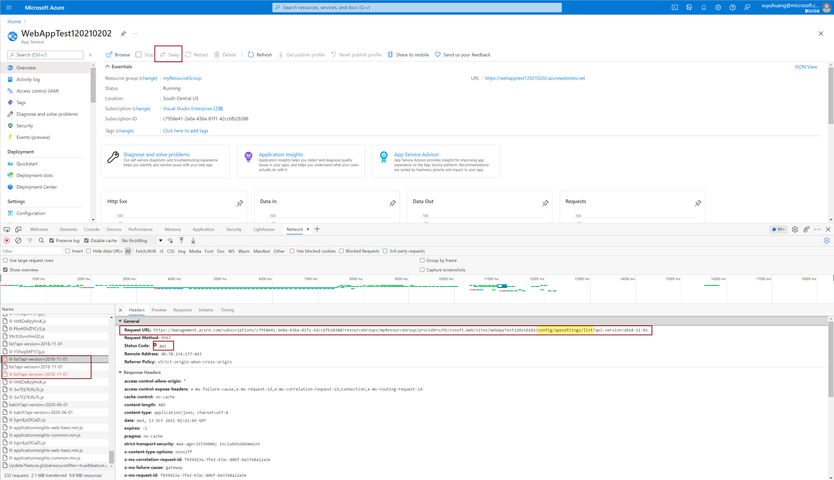Check 3rd-party requests option
Viewport: 834px width, 480px height.
[385, 251]
